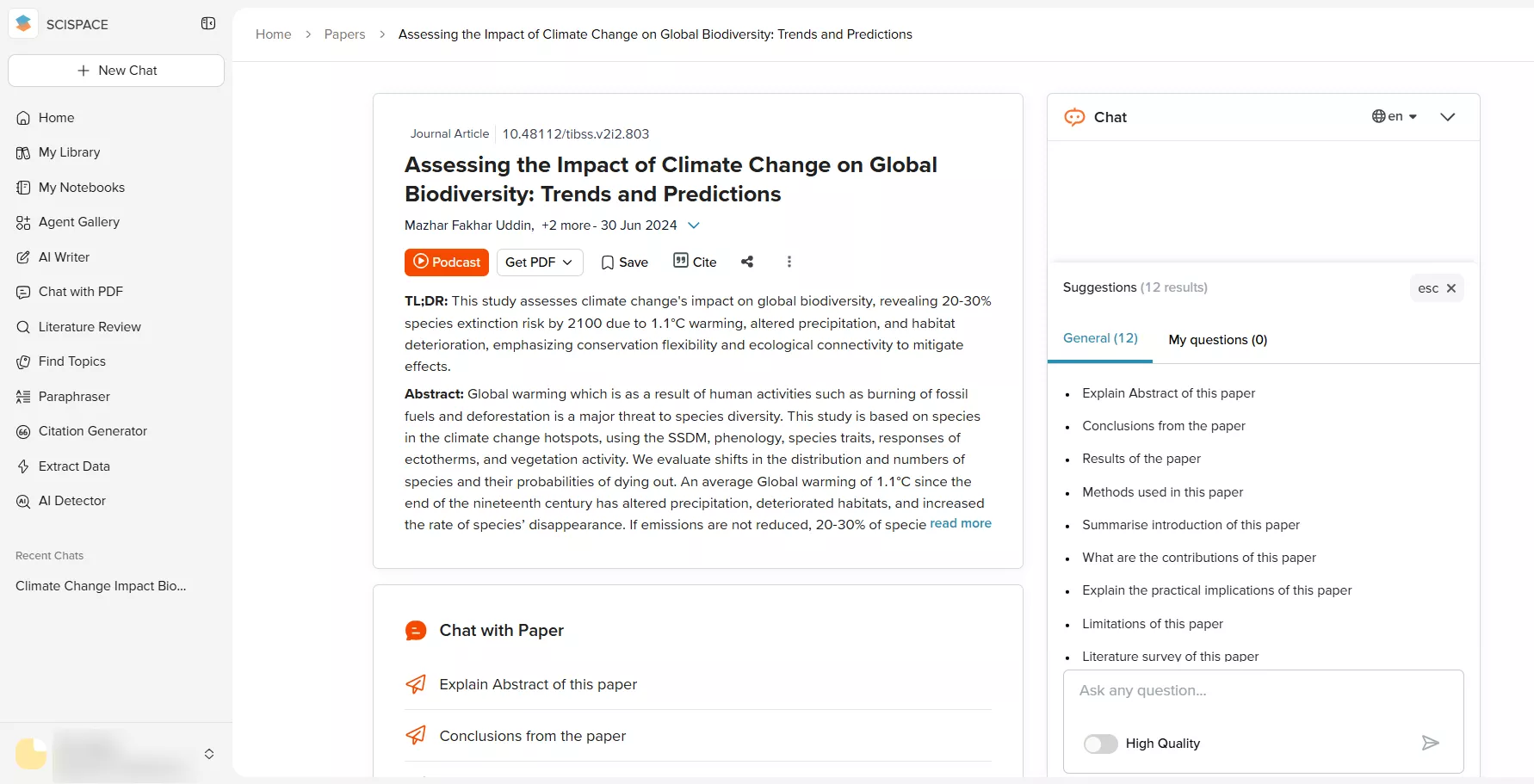Click the Podcast button

tap(447, 262)
